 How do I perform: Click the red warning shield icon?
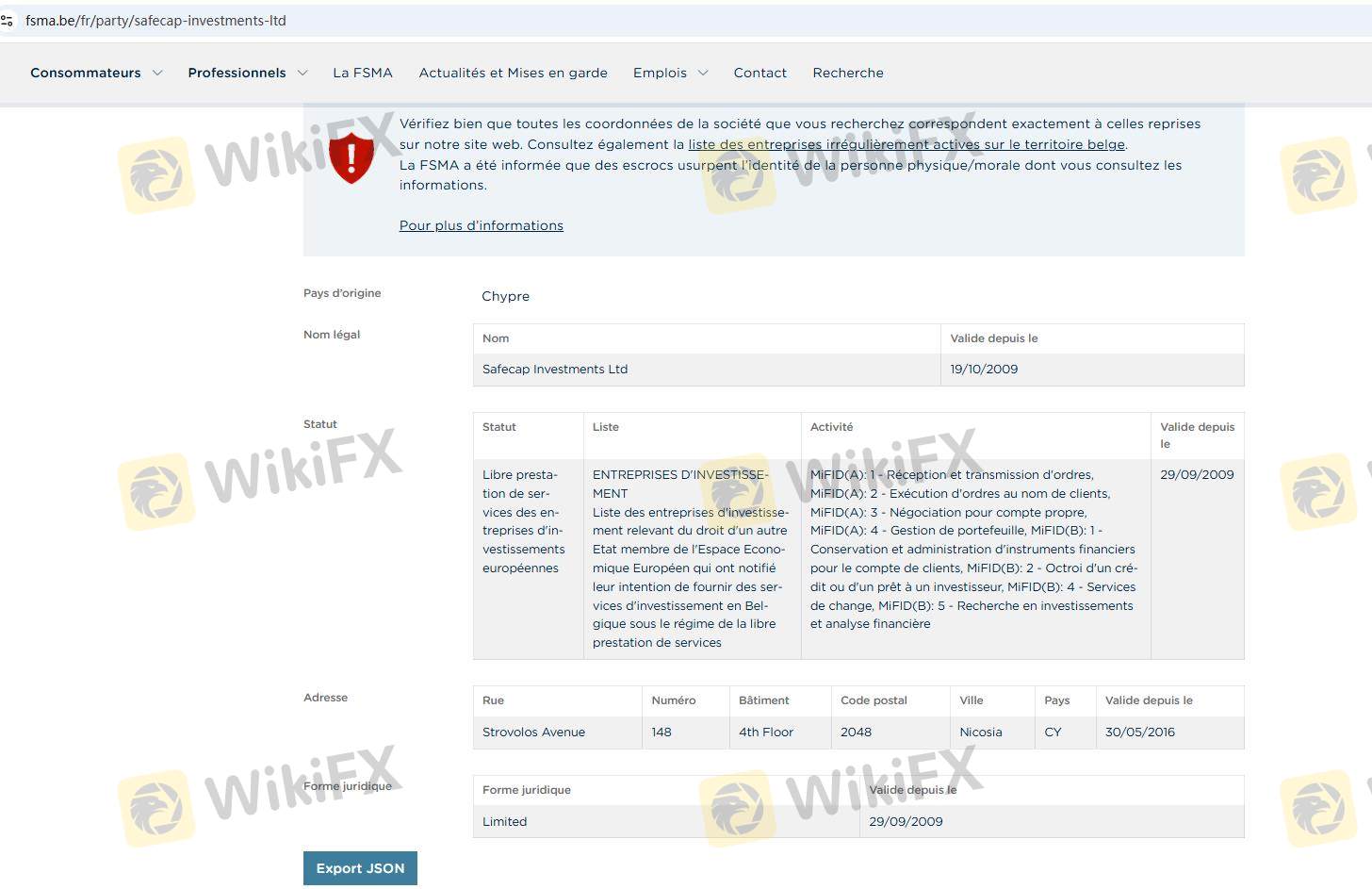click(351, 157)
